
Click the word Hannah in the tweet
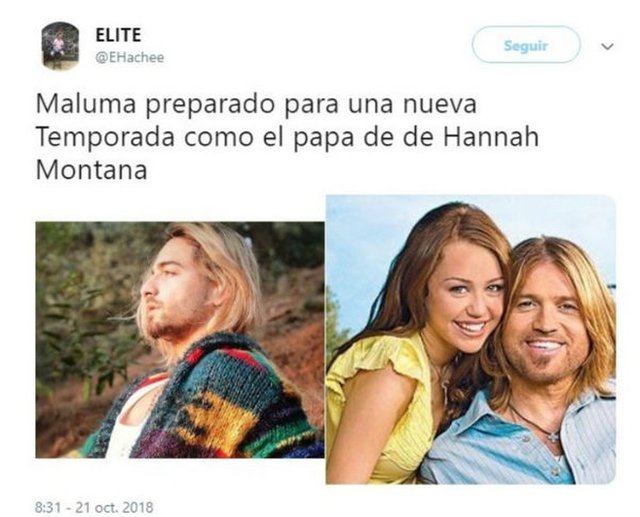tap(491, 137)
